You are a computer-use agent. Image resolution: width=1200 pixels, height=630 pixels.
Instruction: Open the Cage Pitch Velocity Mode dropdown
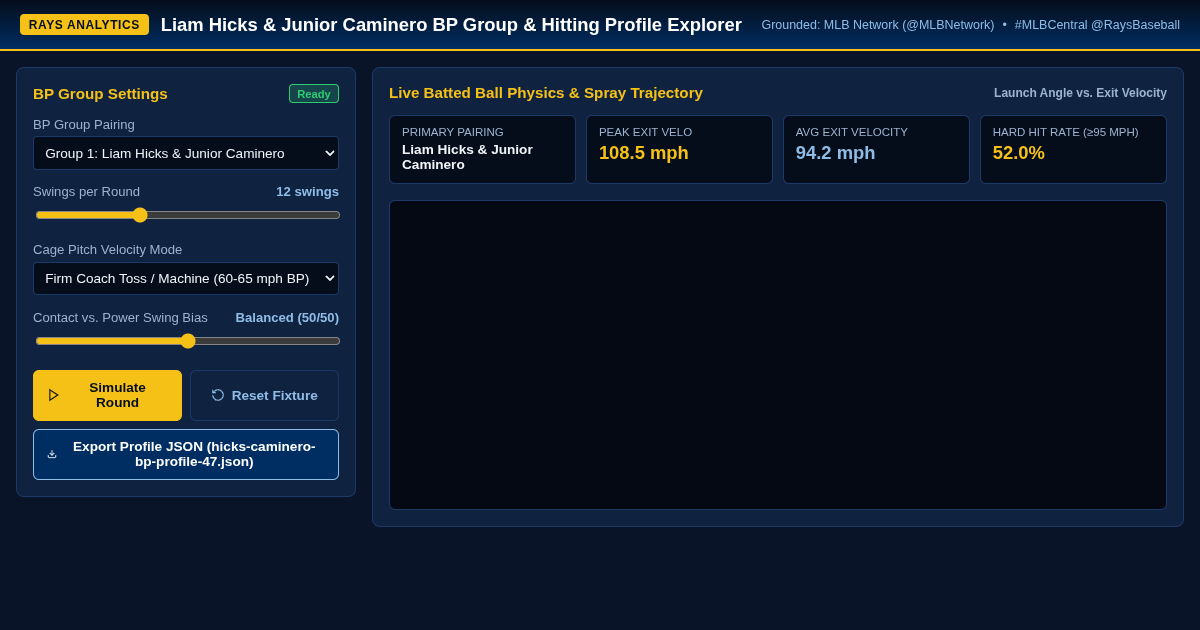[x=186, y=278]
